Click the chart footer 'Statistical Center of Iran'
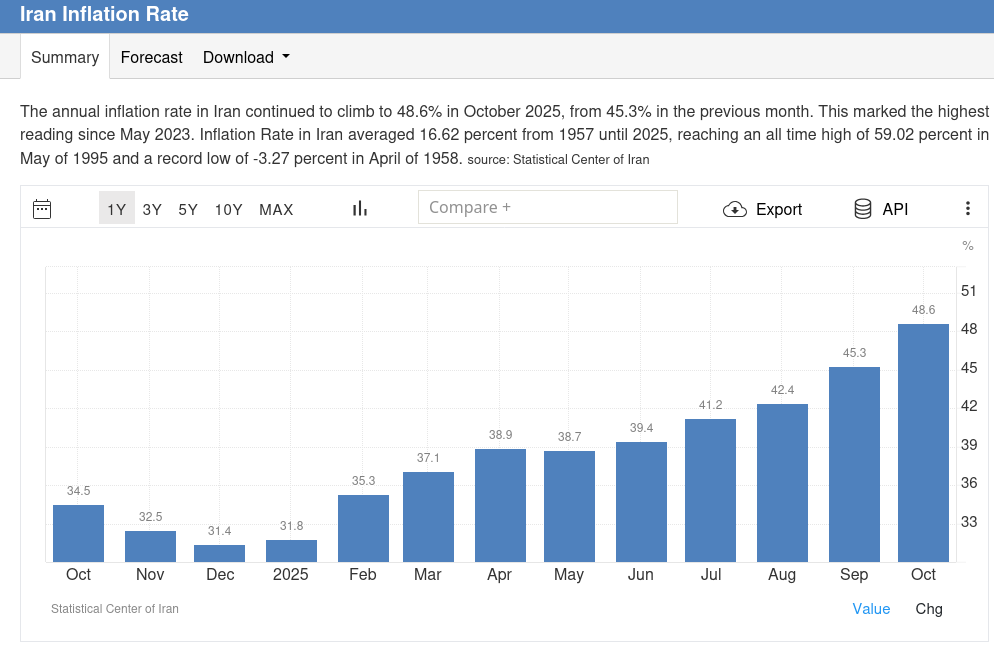Screen dimensions: 994x649 tap(115, 608)
